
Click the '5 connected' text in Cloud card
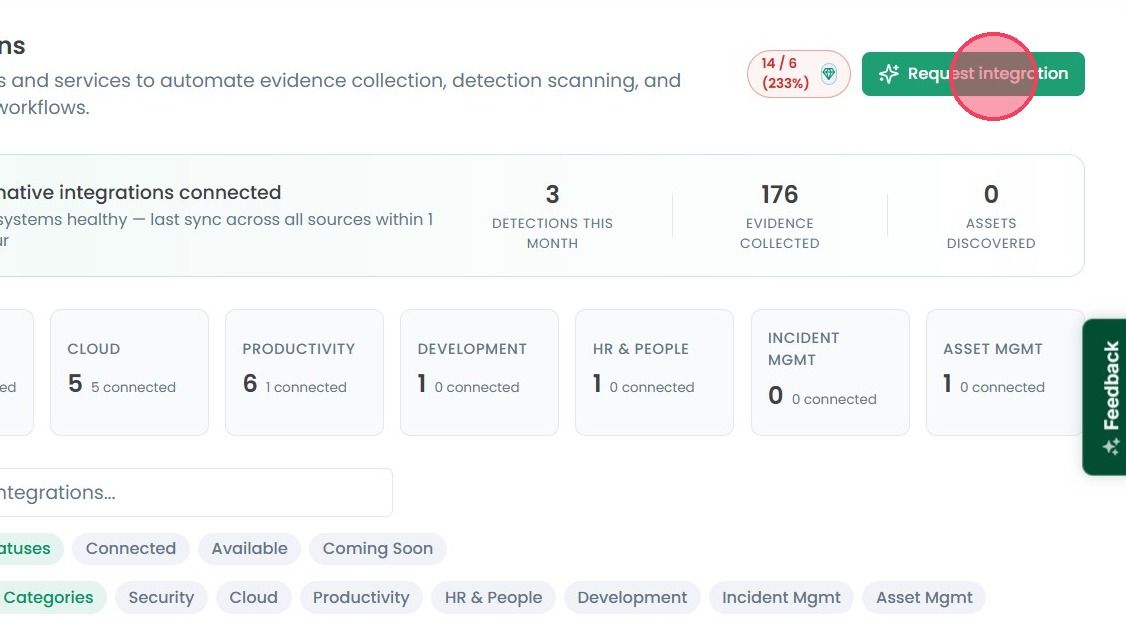134,387
